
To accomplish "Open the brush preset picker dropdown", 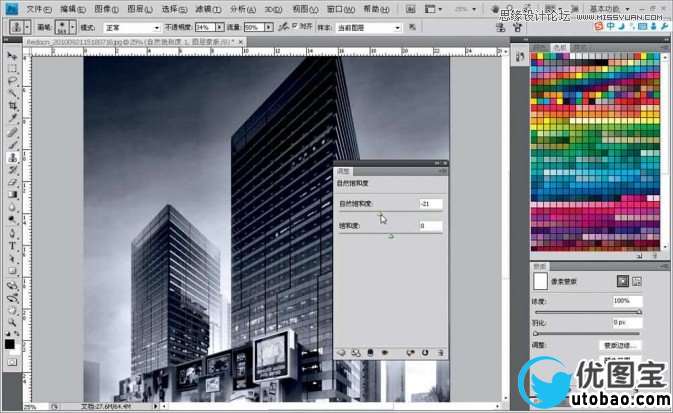I will point(73,27).
